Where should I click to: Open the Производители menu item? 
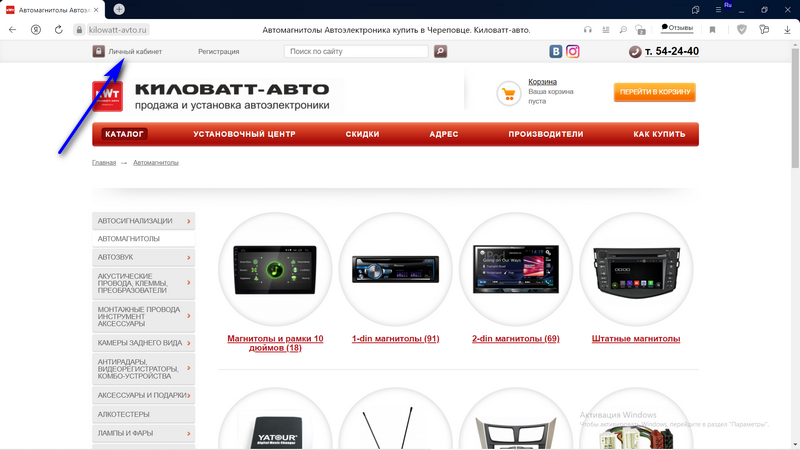(545, 134)
